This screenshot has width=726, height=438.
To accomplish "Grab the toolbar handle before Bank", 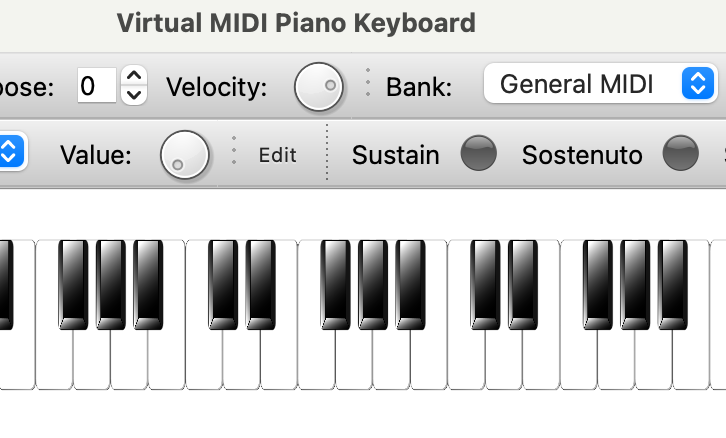I will coord(368,85).
